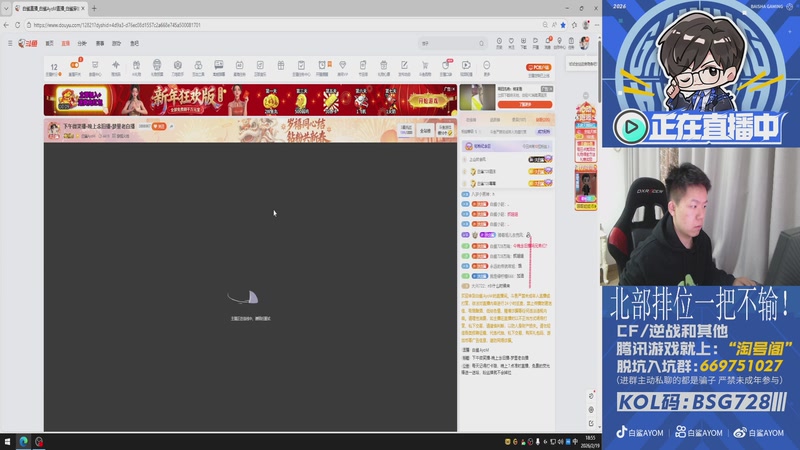800x450 pixels.
Task: Click the orange PC client button
Action: point(538,67)
